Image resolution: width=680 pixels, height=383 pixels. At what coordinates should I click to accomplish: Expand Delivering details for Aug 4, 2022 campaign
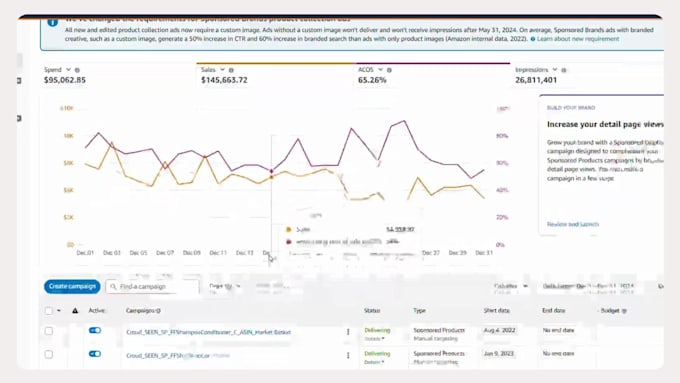coord(374,338)
